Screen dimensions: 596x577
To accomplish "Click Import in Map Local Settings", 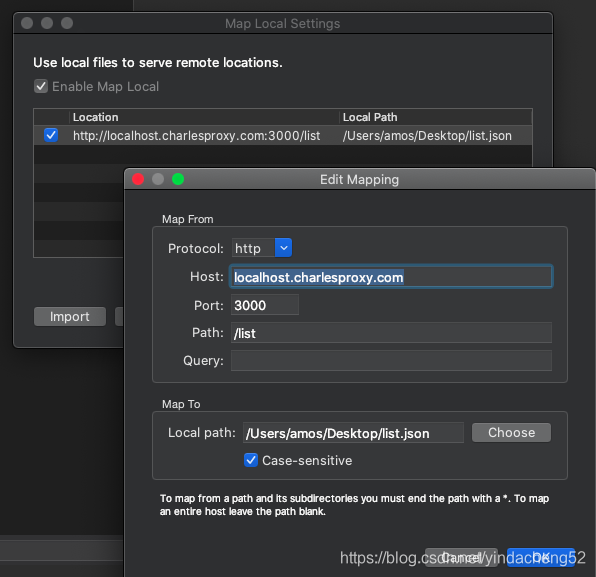I will click(70, 317).
